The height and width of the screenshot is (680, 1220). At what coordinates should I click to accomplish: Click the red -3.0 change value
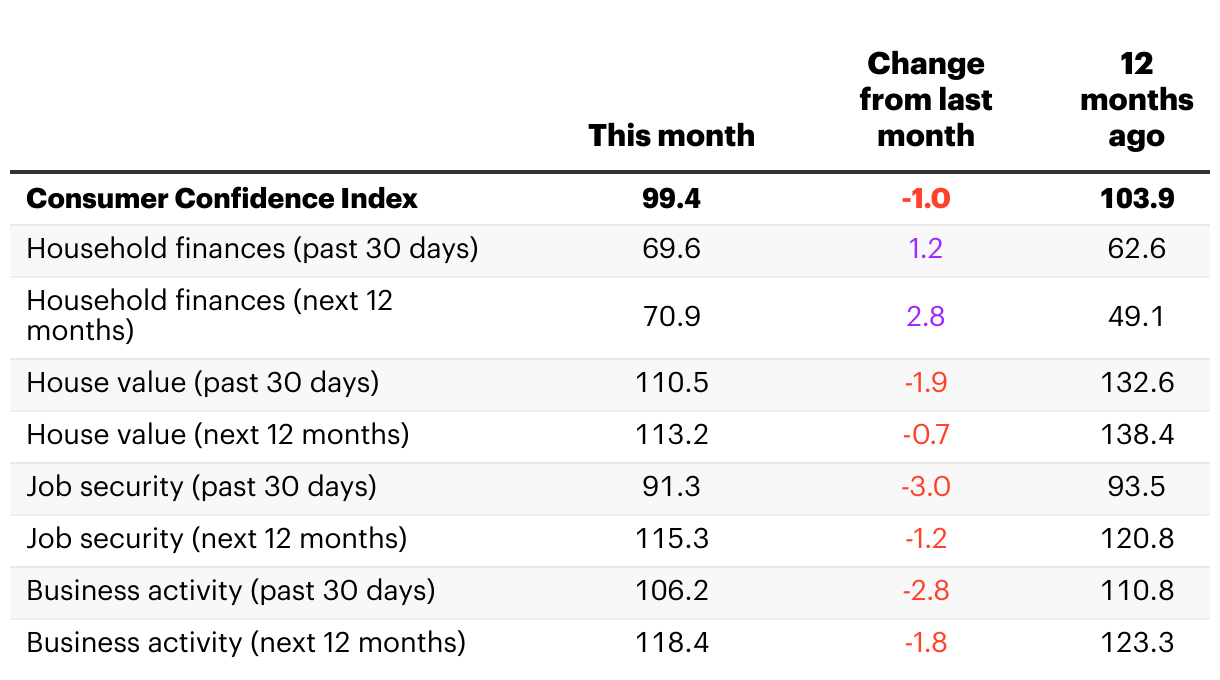click(925, 487)
